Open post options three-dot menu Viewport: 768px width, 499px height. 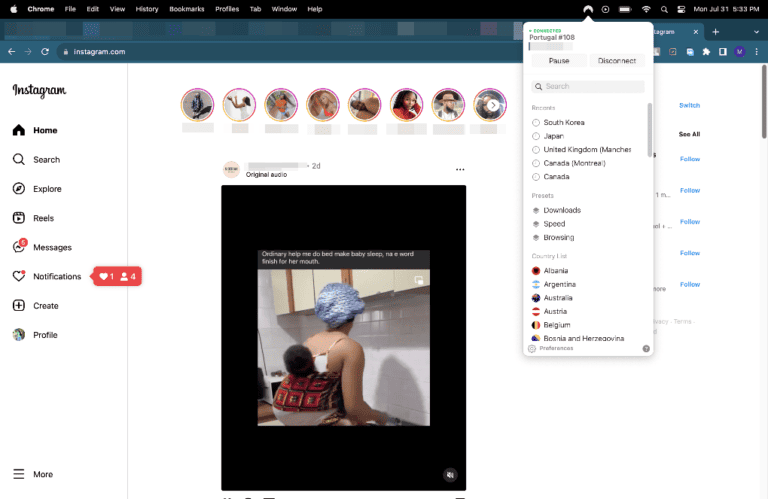[x=460, y=169]
